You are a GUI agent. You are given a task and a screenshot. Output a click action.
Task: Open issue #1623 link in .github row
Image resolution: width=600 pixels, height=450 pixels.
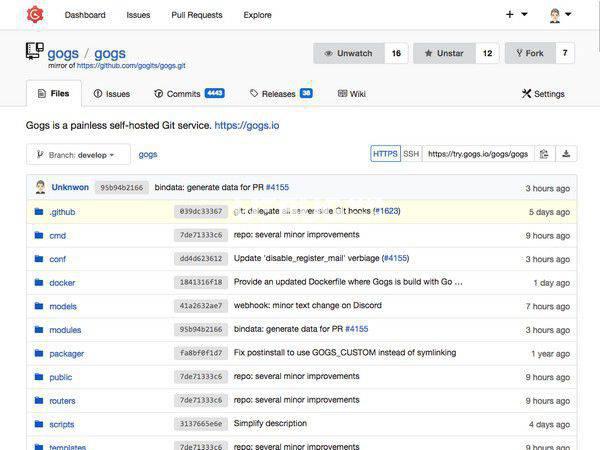pyautogui.click(x=387, y=211)
